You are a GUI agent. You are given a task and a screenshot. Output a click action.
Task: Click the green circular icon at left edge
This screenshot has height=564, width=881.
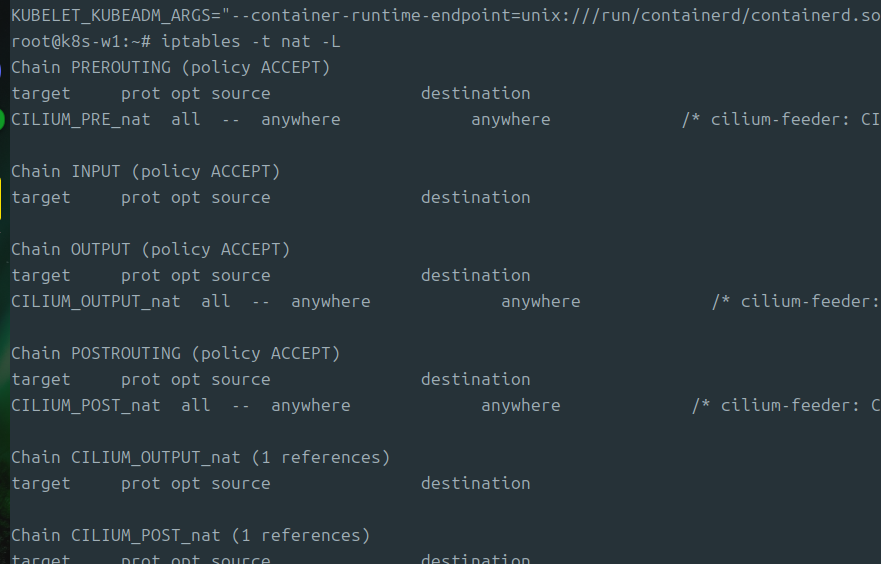click(x=2, y=120)
